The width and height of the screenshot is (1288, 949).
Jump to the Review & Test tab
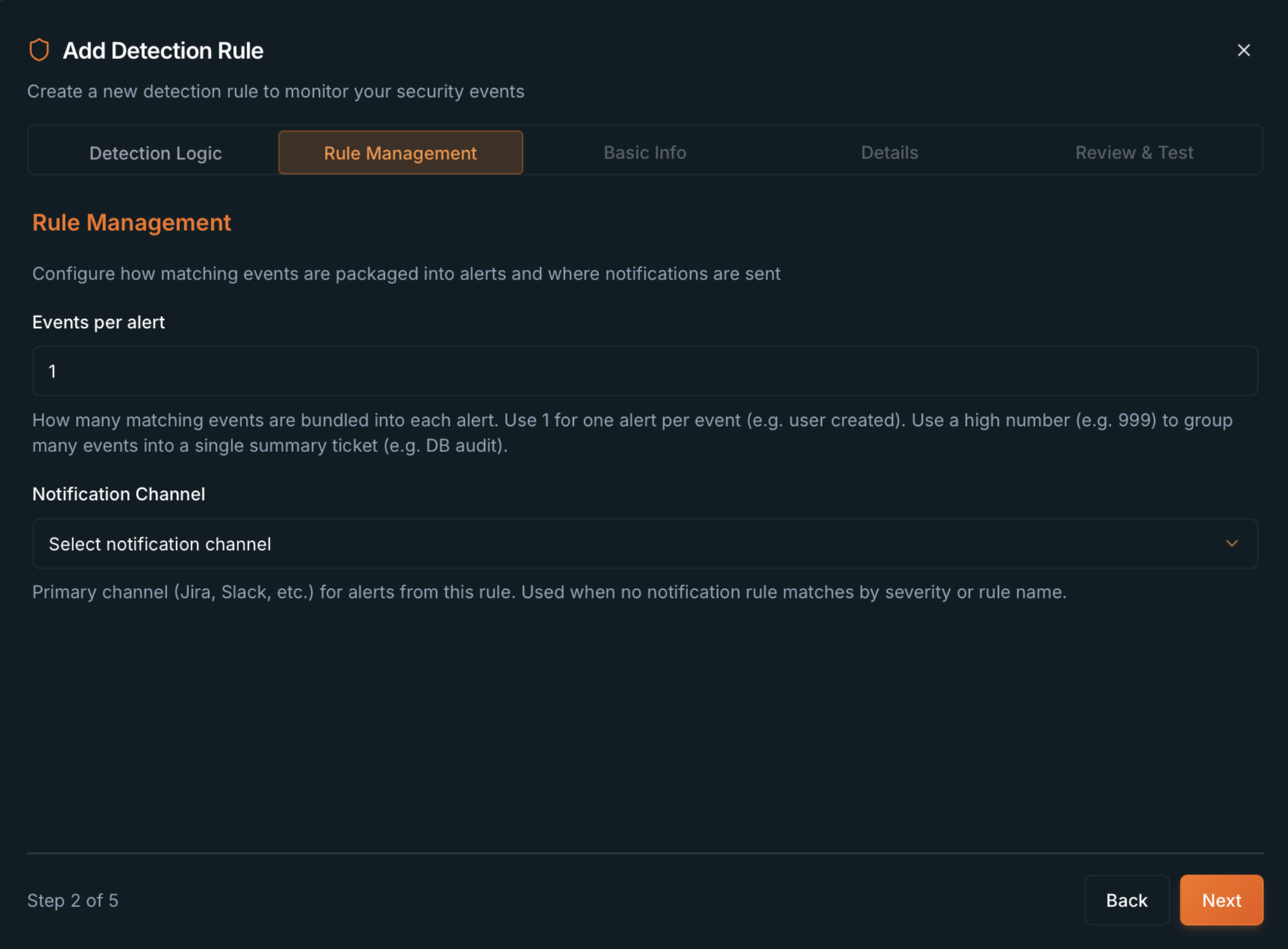tap(1134, 152)
